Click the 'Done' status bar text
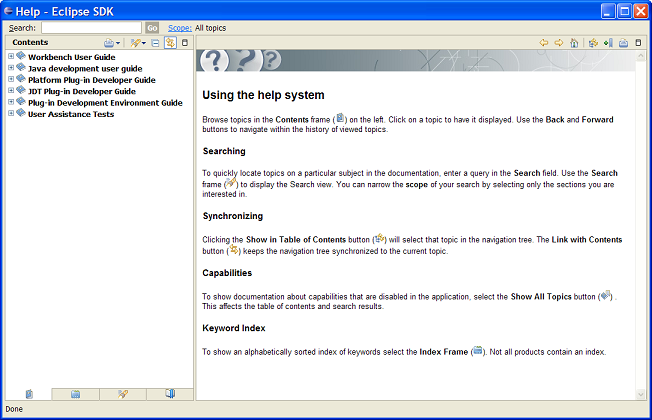The image size is (652, 420). (x=14, y=409)
